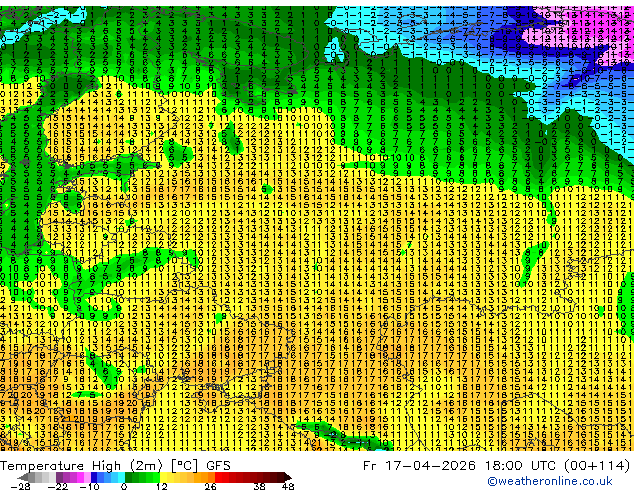The height and width of the screenshot is (490, 634).
Task: Click the '12' label on the color scale
Action: coord(162,486)
